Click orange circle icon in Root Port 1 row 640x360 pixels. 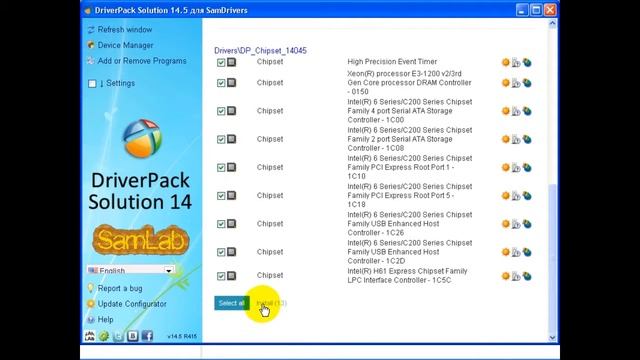505,167
